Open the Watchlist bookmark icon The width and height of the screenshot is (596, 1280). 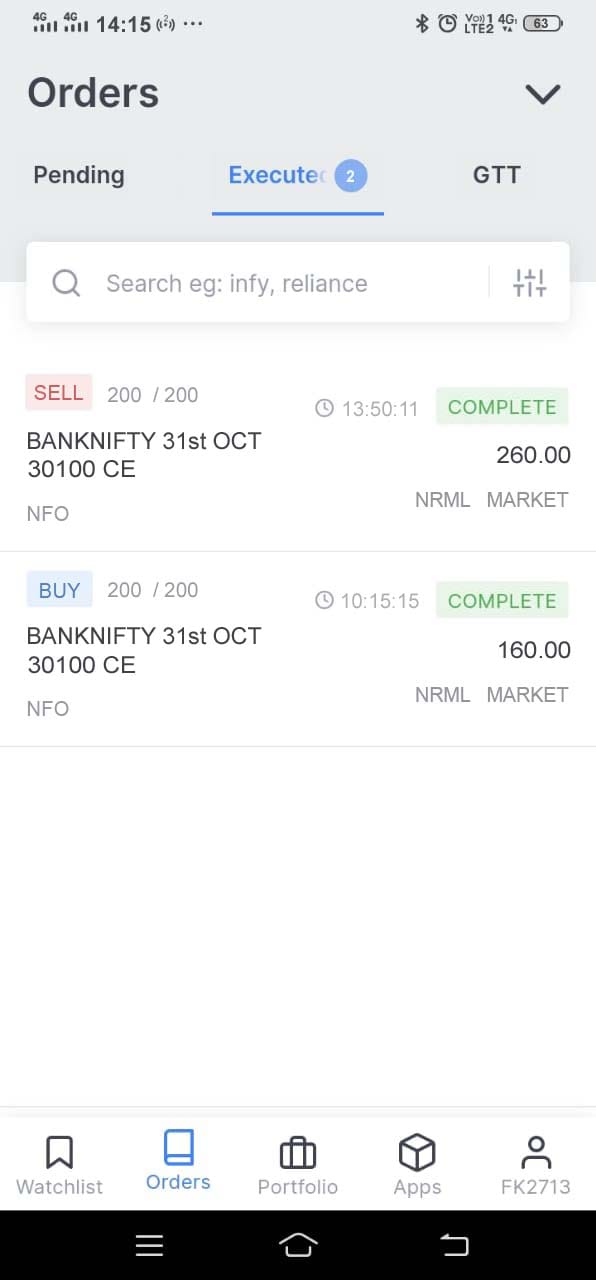59,1153
